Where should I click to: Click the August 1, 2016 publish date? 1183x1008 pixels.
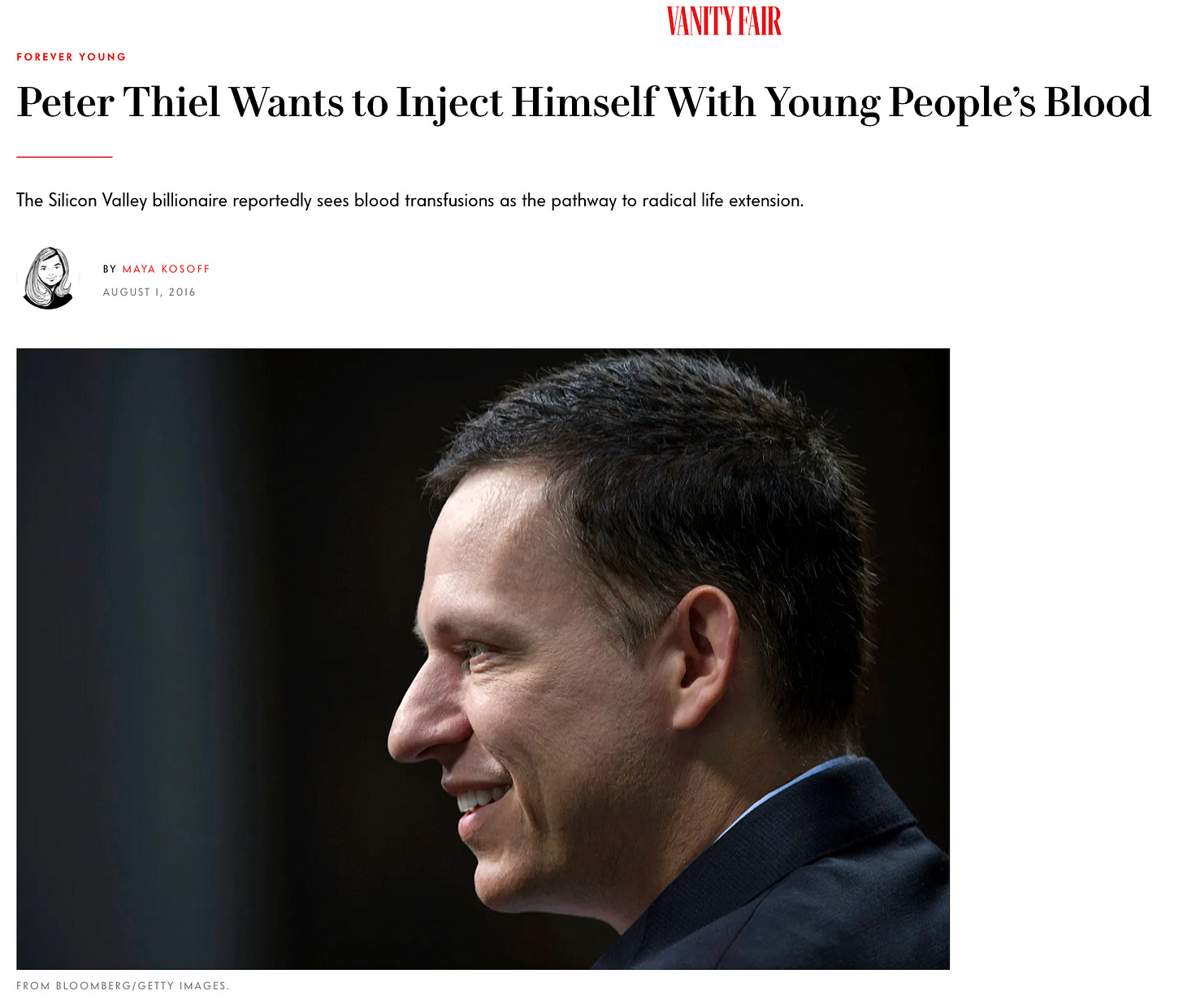pos(149,292)
